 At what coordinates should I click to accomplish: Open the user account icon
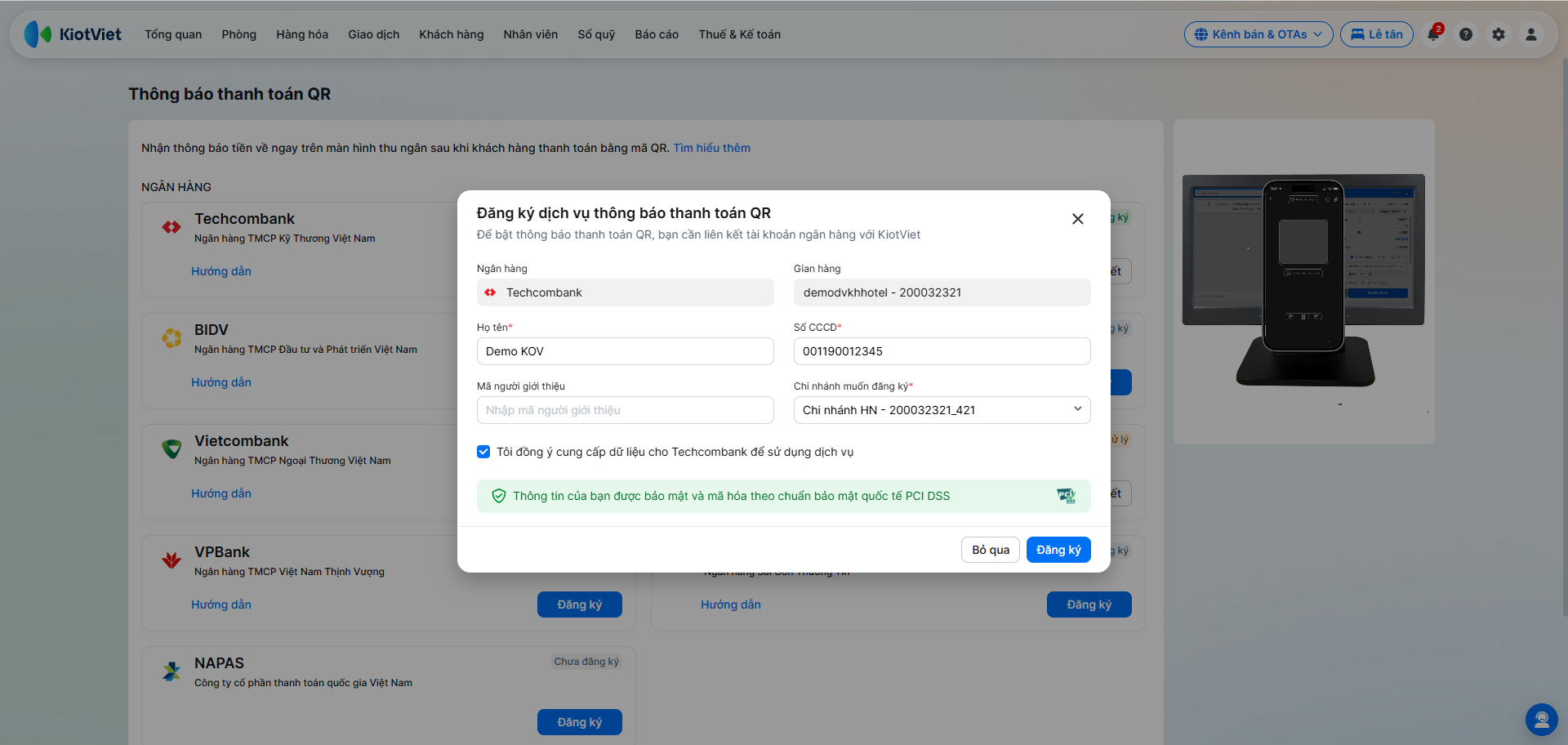(x=1531, y=34)
